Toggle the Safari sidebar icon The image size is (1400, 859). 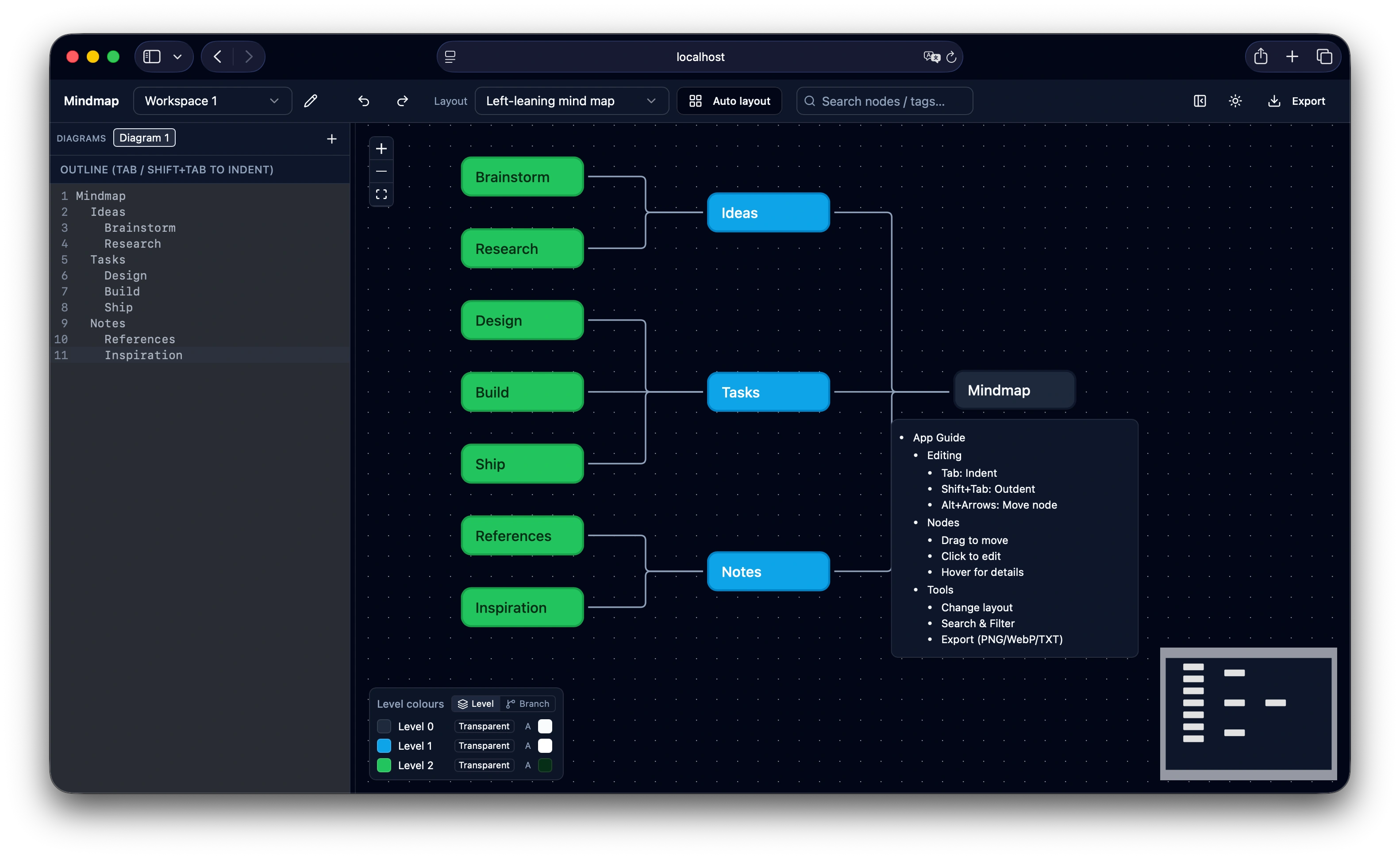click(152, 56)
